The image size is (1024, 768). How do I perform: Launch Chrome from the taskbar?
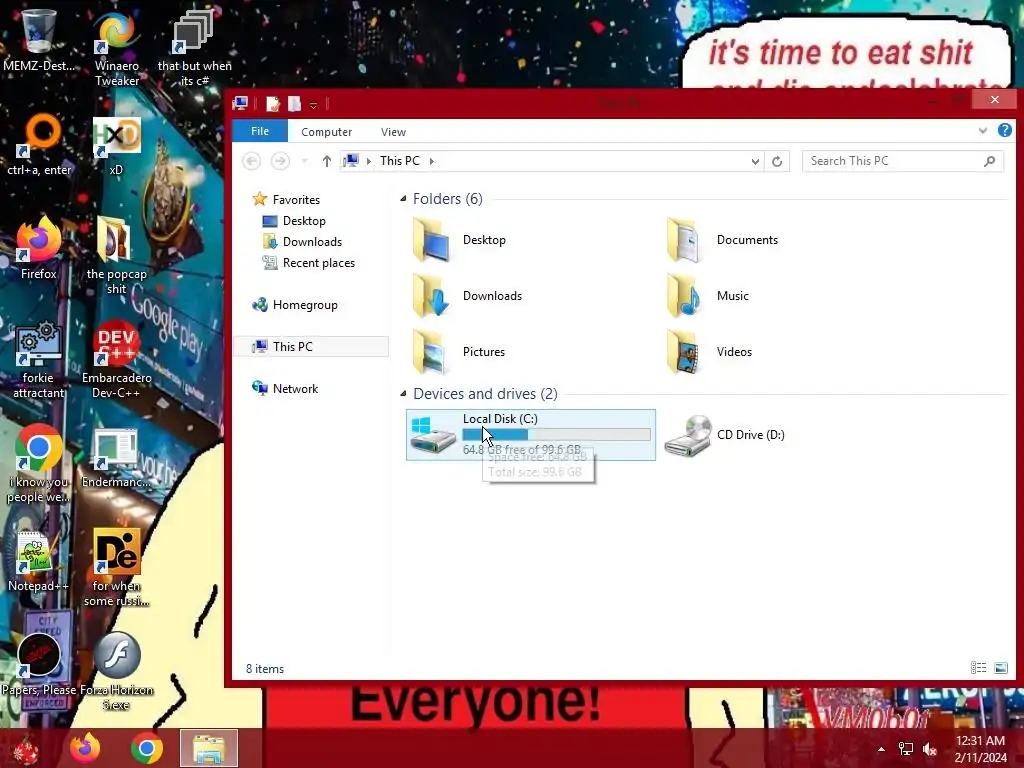pyautogui.click(x=147, y=748)
